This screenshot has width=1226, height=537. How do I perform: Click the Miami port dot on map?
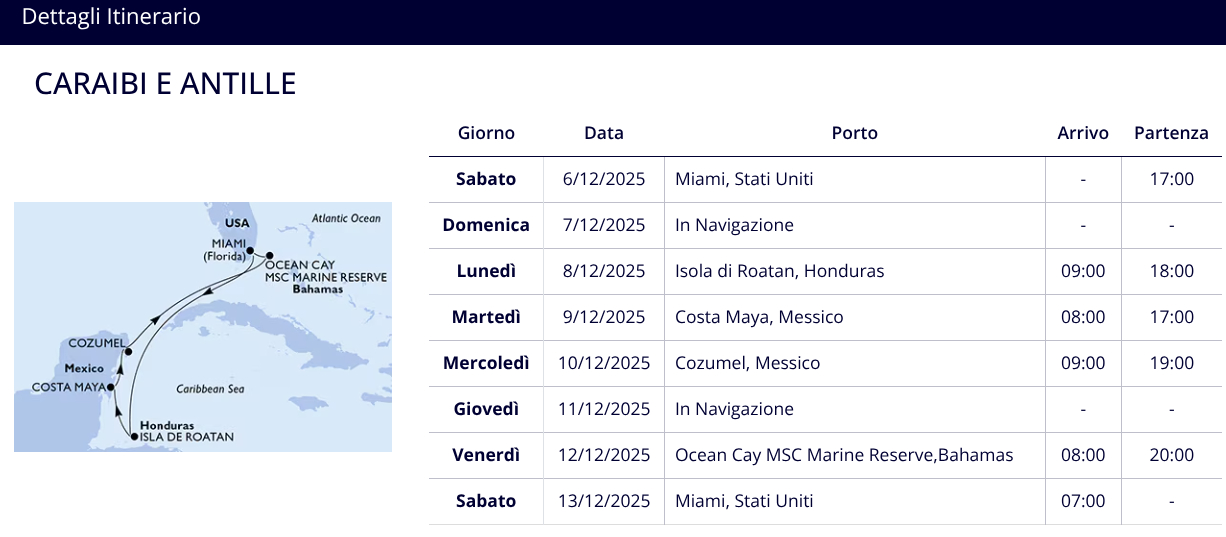click(251, 251)
